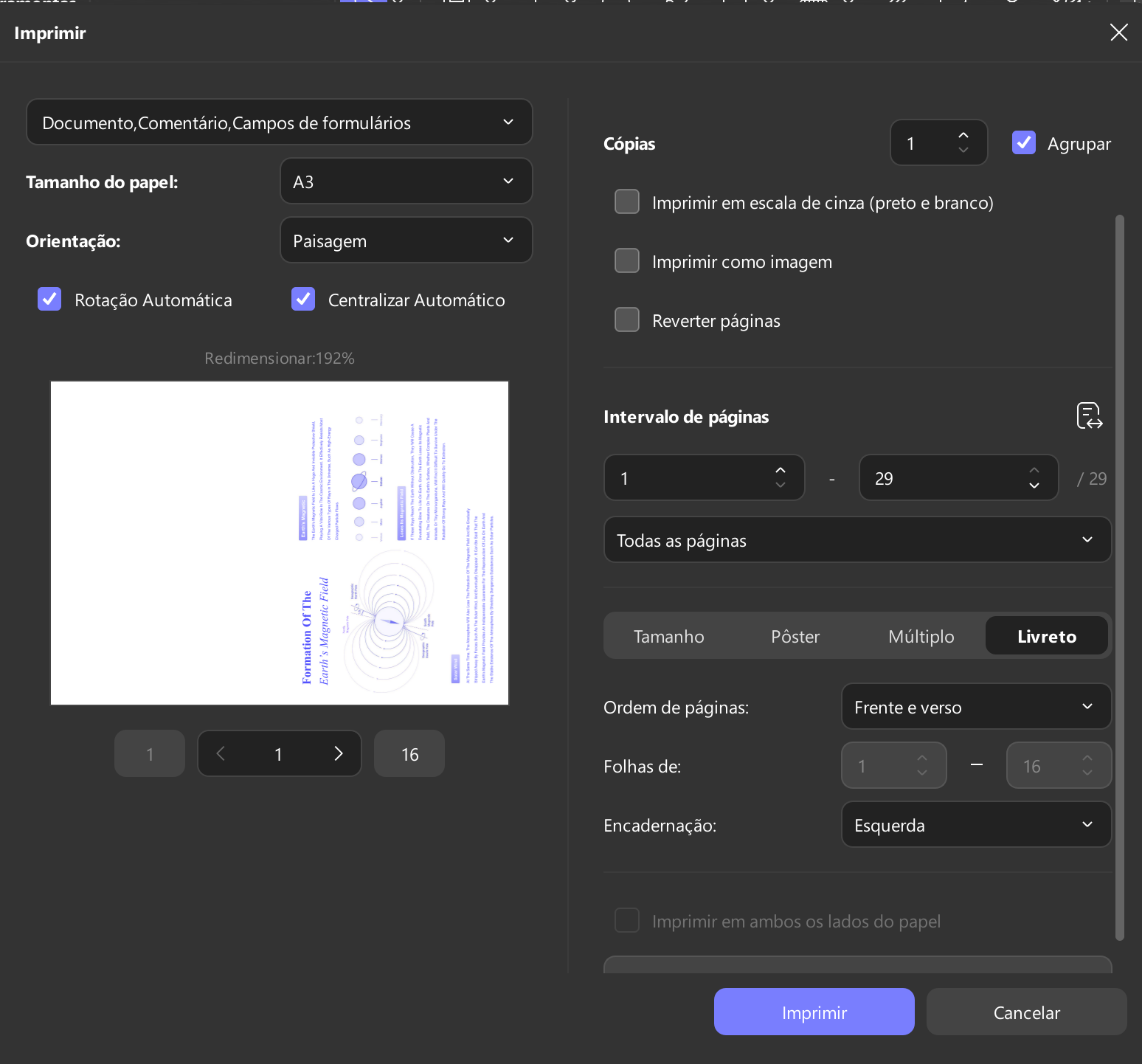Increase end page value 29
Viewport: 1142px width, 1064px height.
pos(1034,470)
